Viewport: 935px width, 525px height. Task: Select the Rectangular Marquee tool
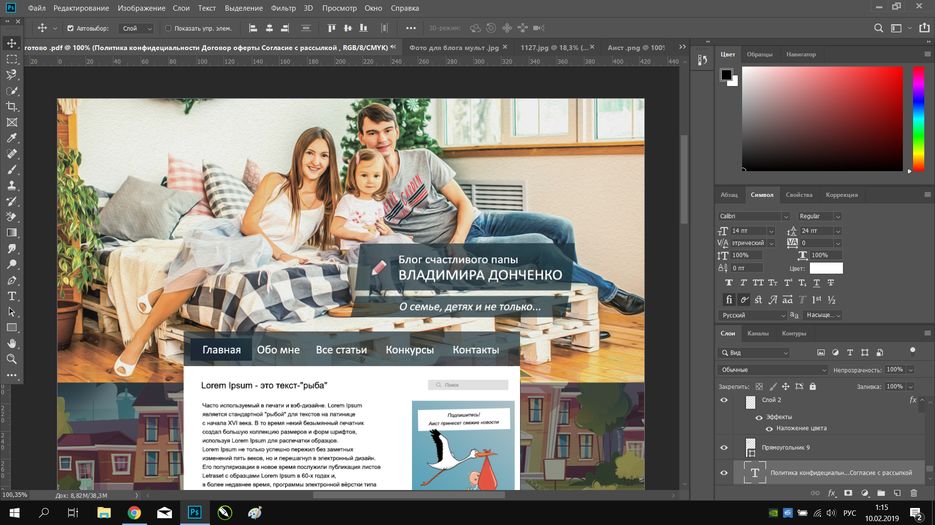(11, 59)
